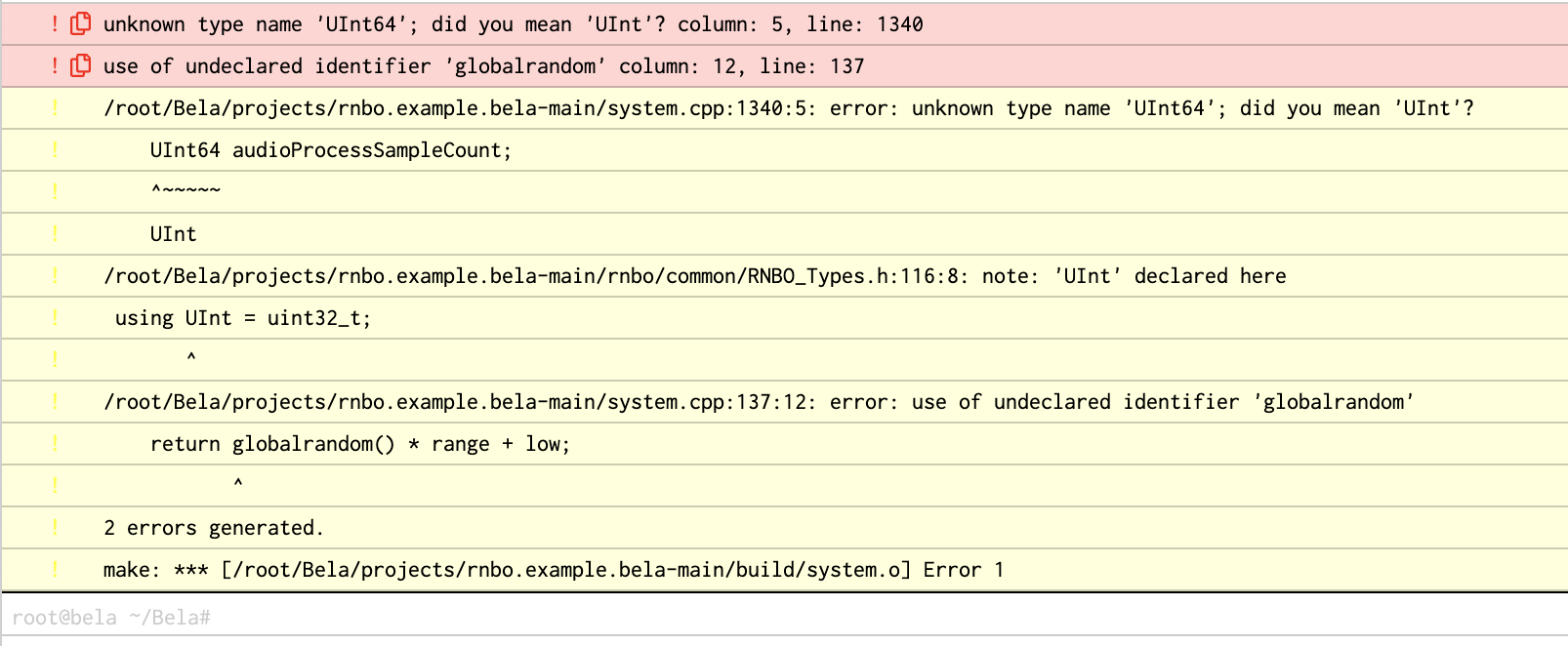1568x646 pixels.
Task: Click the system.cpp:137:12 error path line
Action: [x=759, y=402]
